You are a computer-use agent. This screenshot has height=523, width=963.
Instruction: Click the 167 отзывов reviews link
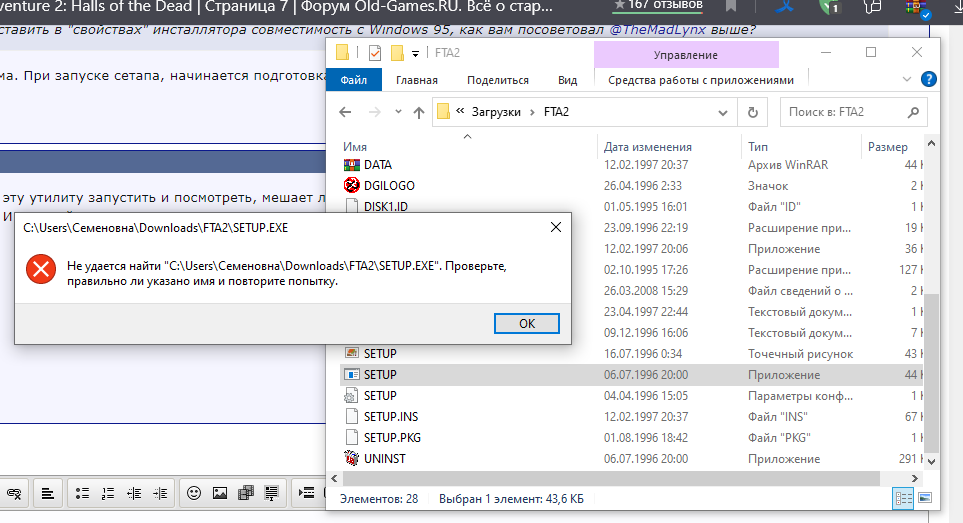(x=658, y=5)
